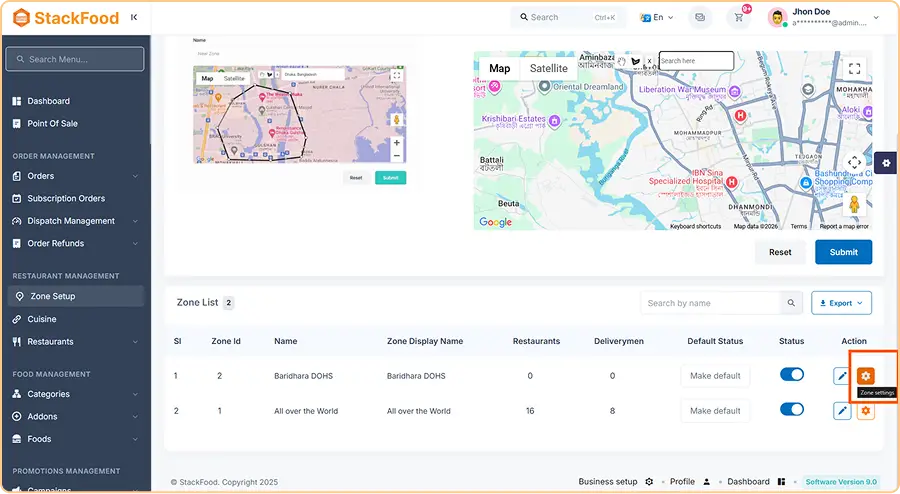Screen dimensions: 900x494
Task: Edit the All over the World zone
Action: 842,411
